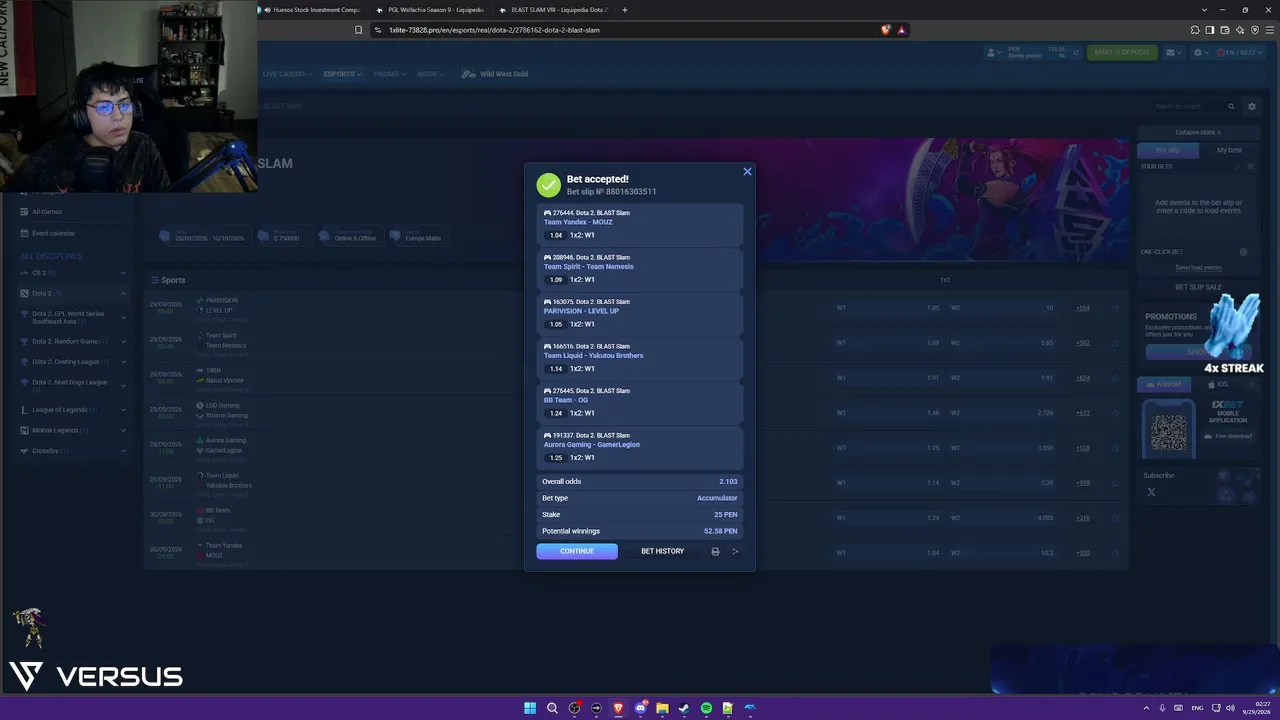The height and width of the screenshot is (720, 1280).
Task: Open the messages envelope dropdown
Action: pos(1173,52)
